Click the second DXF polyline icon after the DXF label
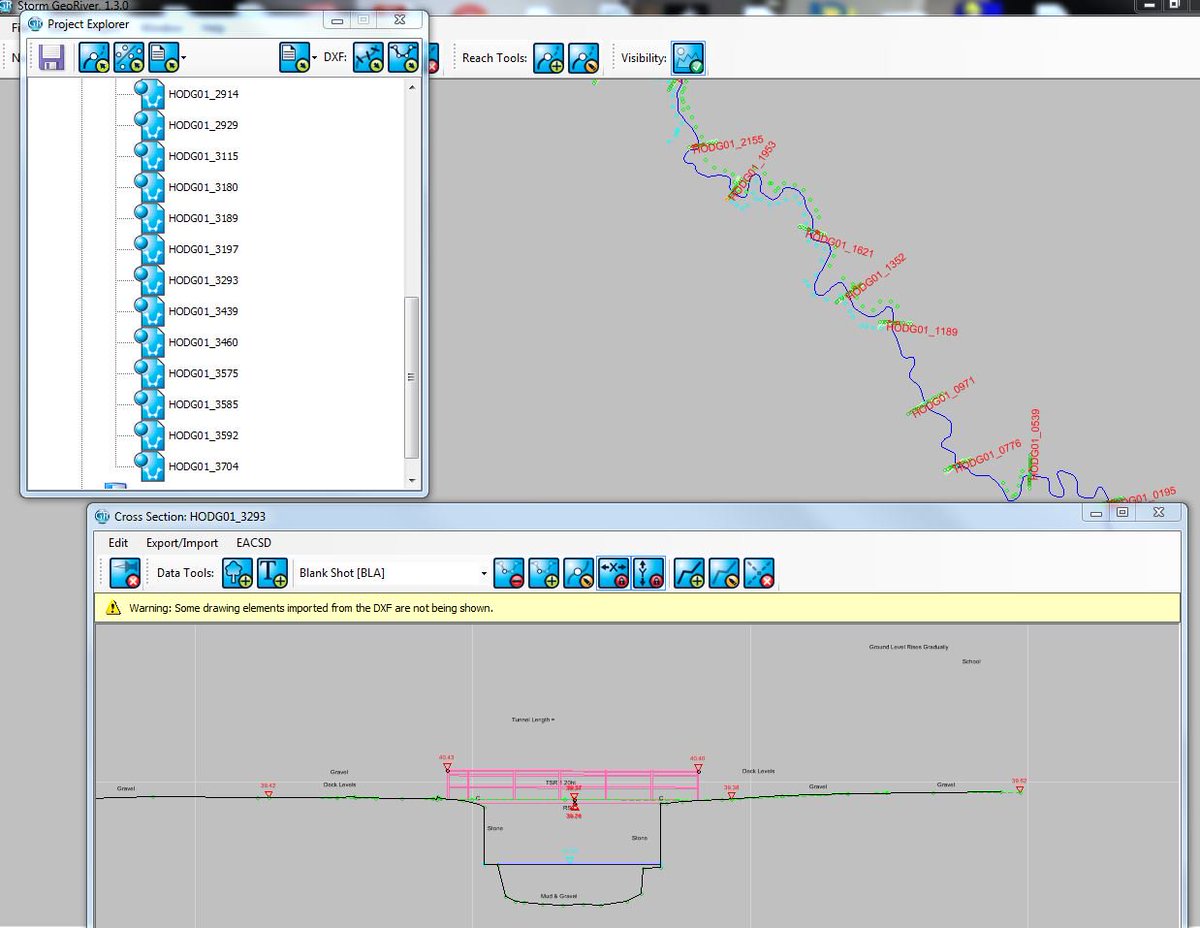Screen dimensions: 1200x928 click(x=404, y=57)
